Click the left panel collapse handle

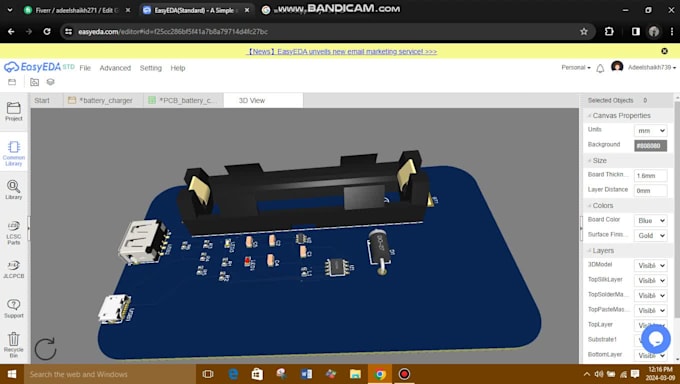coord(29,228)
